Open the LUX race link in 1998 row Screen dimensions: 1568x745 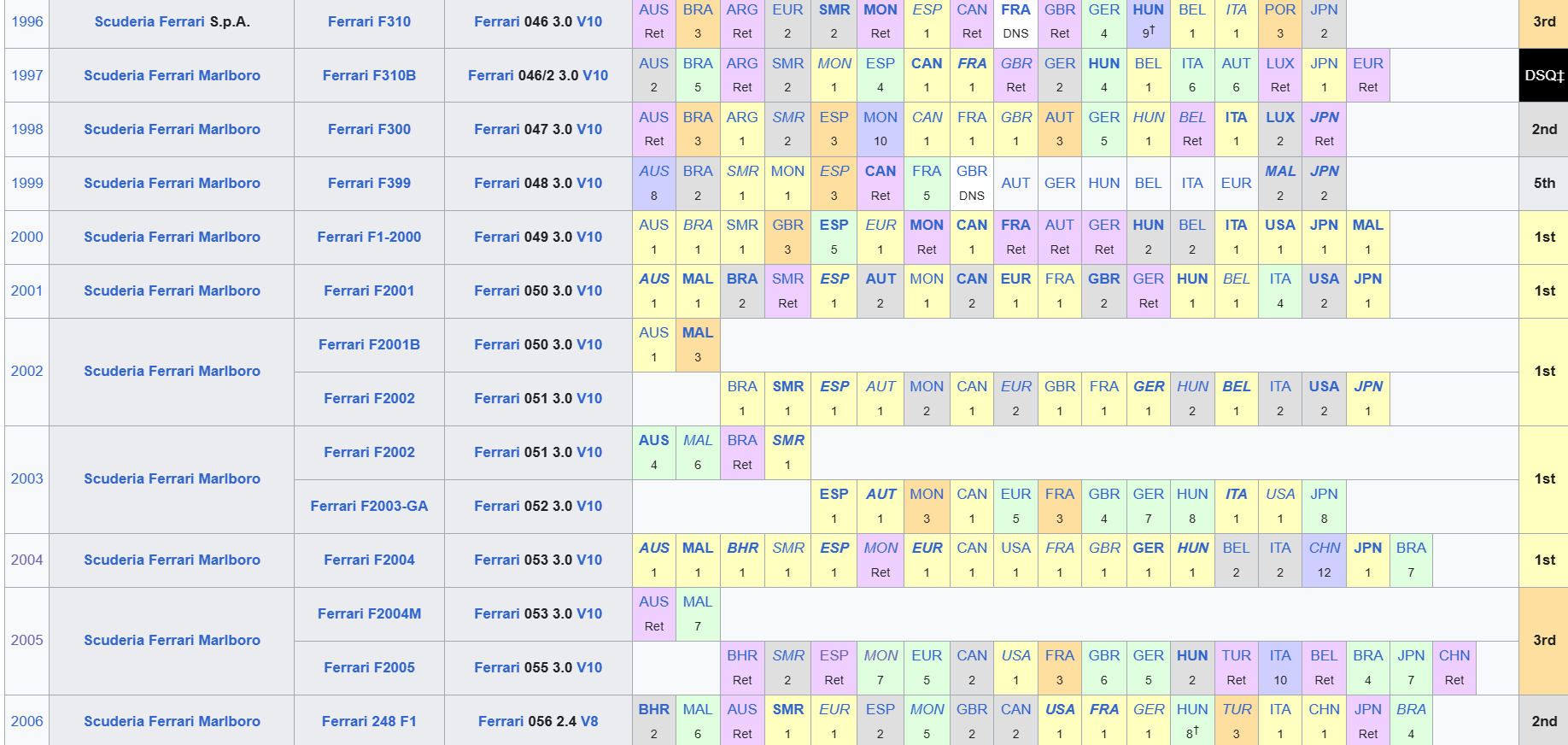[1279, 117]
